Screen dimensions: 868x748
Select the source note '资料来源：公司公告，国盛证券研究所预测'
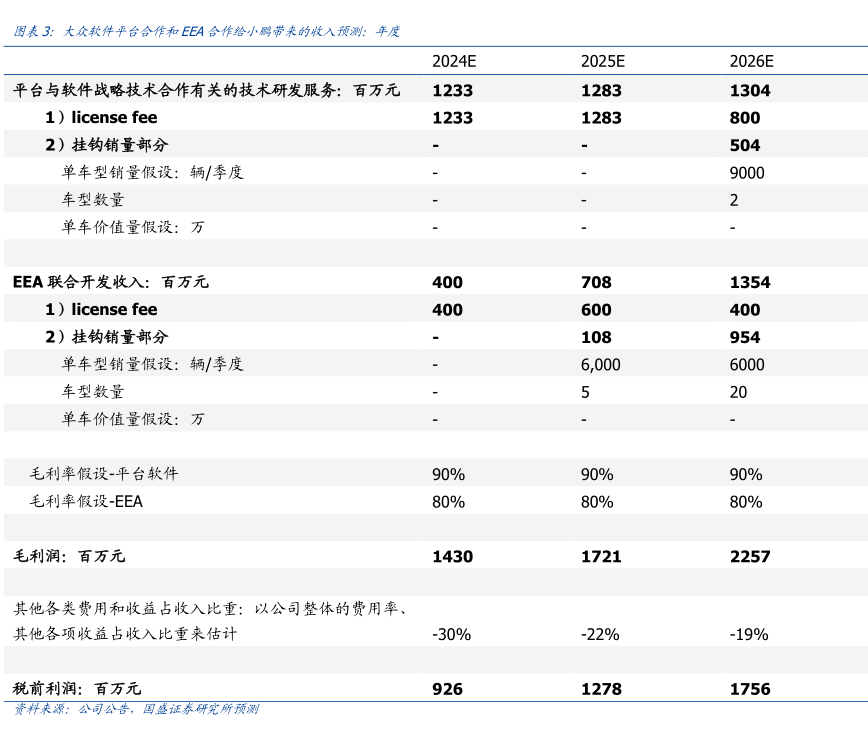pos(136,709)
